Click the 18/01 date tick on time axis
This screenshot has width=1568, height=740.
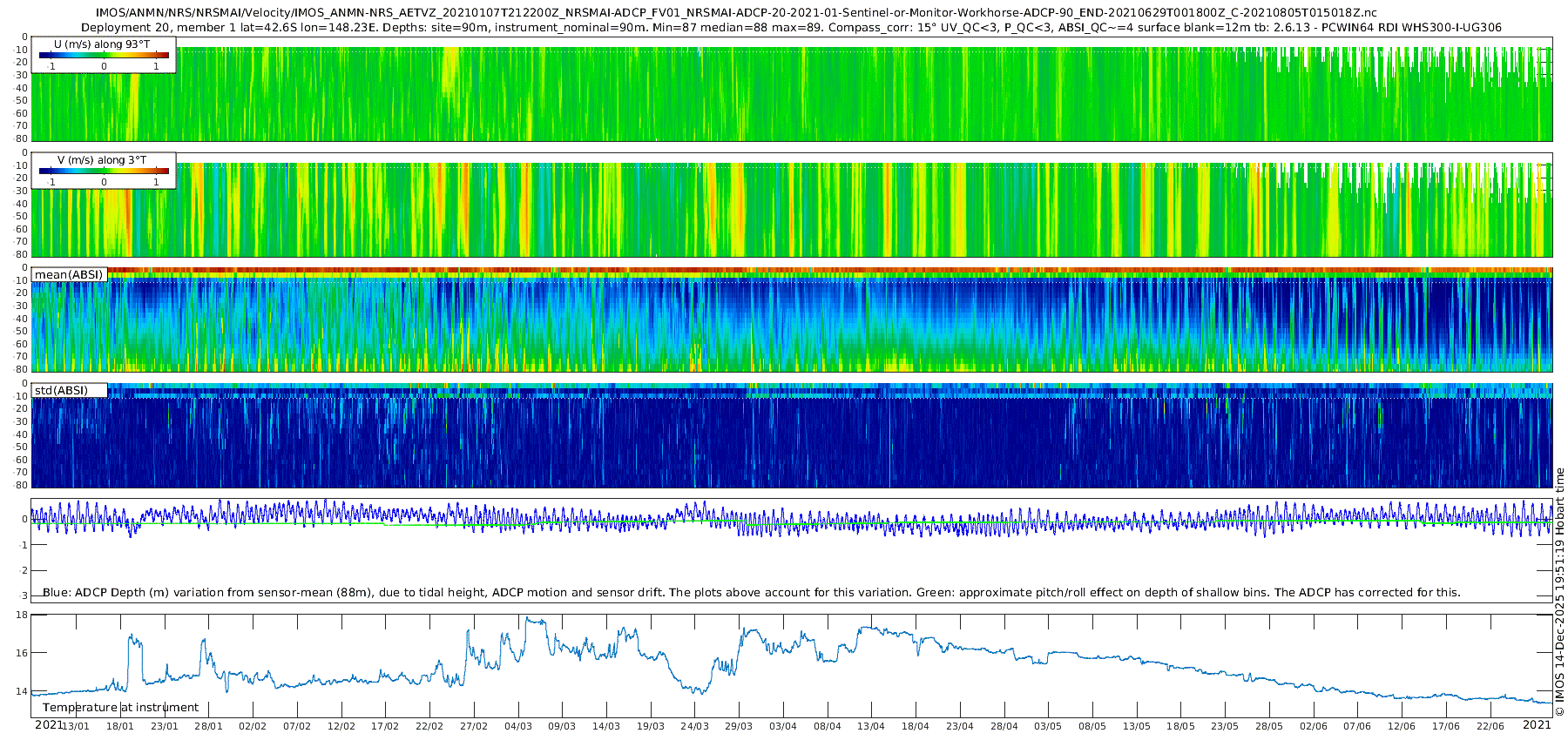point(120,726)
